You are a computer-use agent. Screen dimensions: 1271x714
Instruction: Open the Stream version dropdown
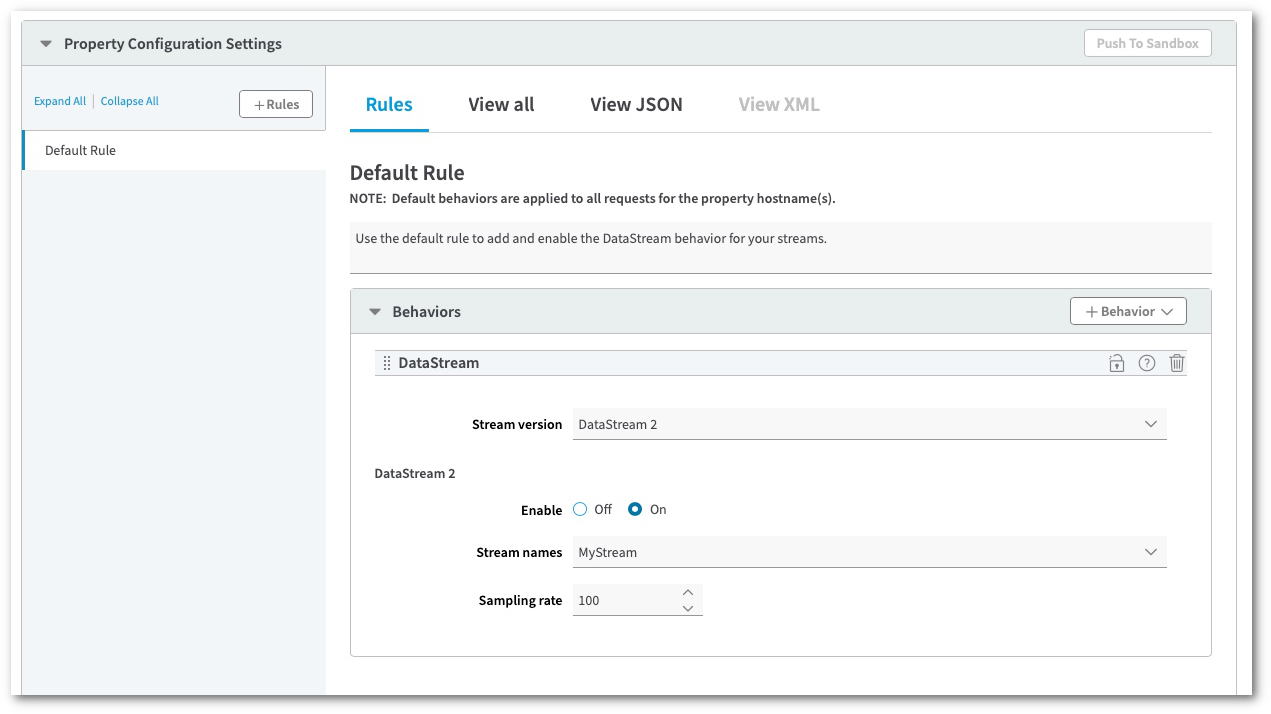(x=869, y=424)
